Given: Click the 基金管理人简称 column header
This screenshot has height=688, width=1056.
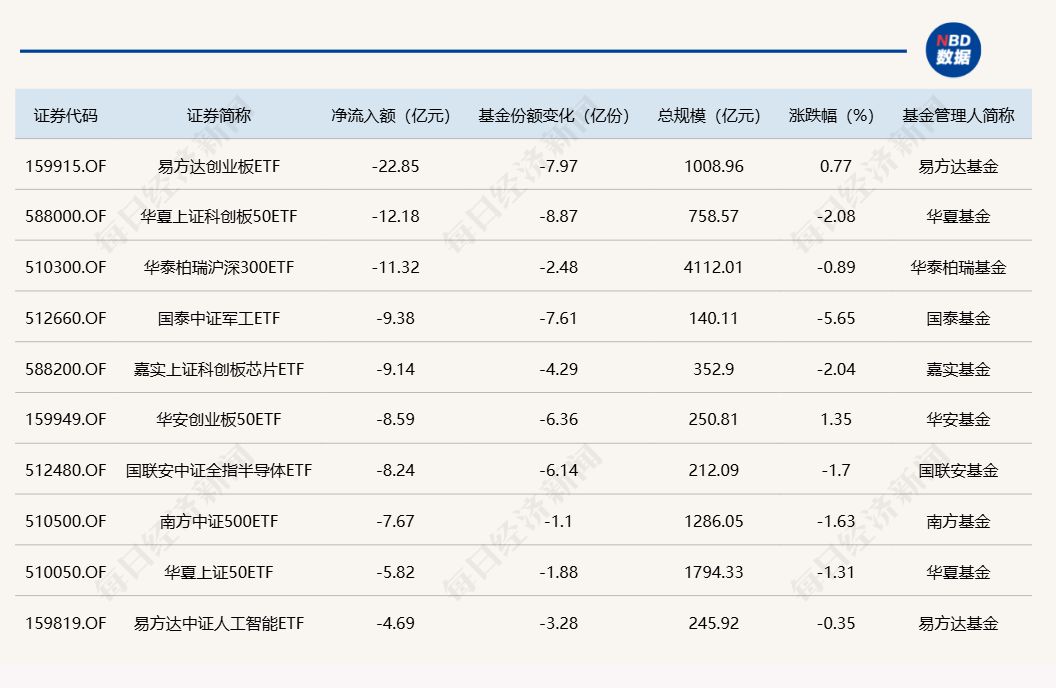Looking at the screenshot, I should 958,115.
